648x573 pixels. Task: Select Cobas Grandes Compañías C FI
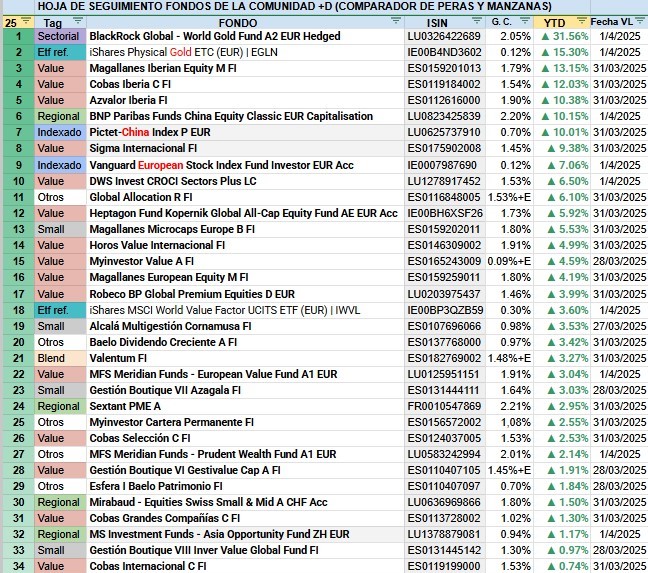(245, 518)
